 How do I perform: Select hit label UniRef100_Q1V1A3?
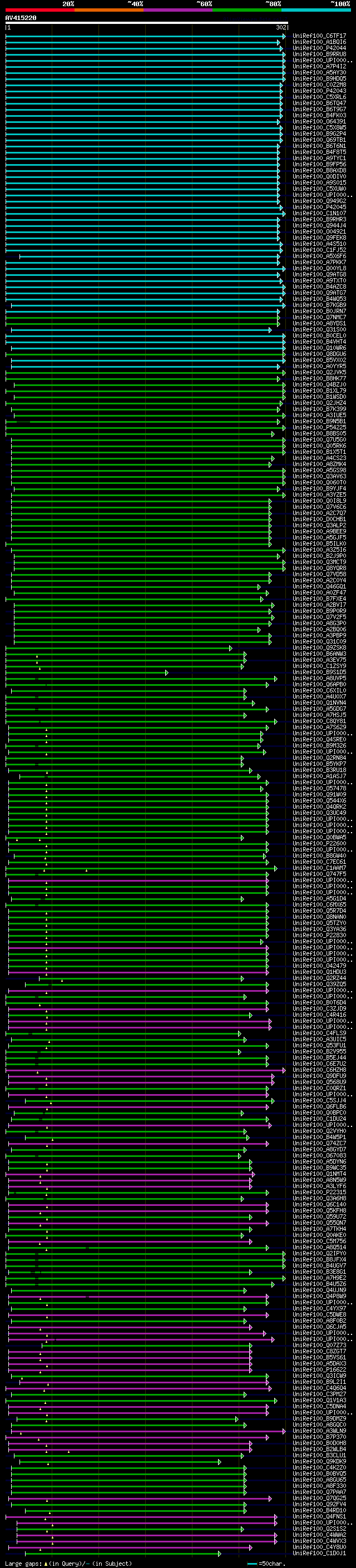click(319, 1400)
